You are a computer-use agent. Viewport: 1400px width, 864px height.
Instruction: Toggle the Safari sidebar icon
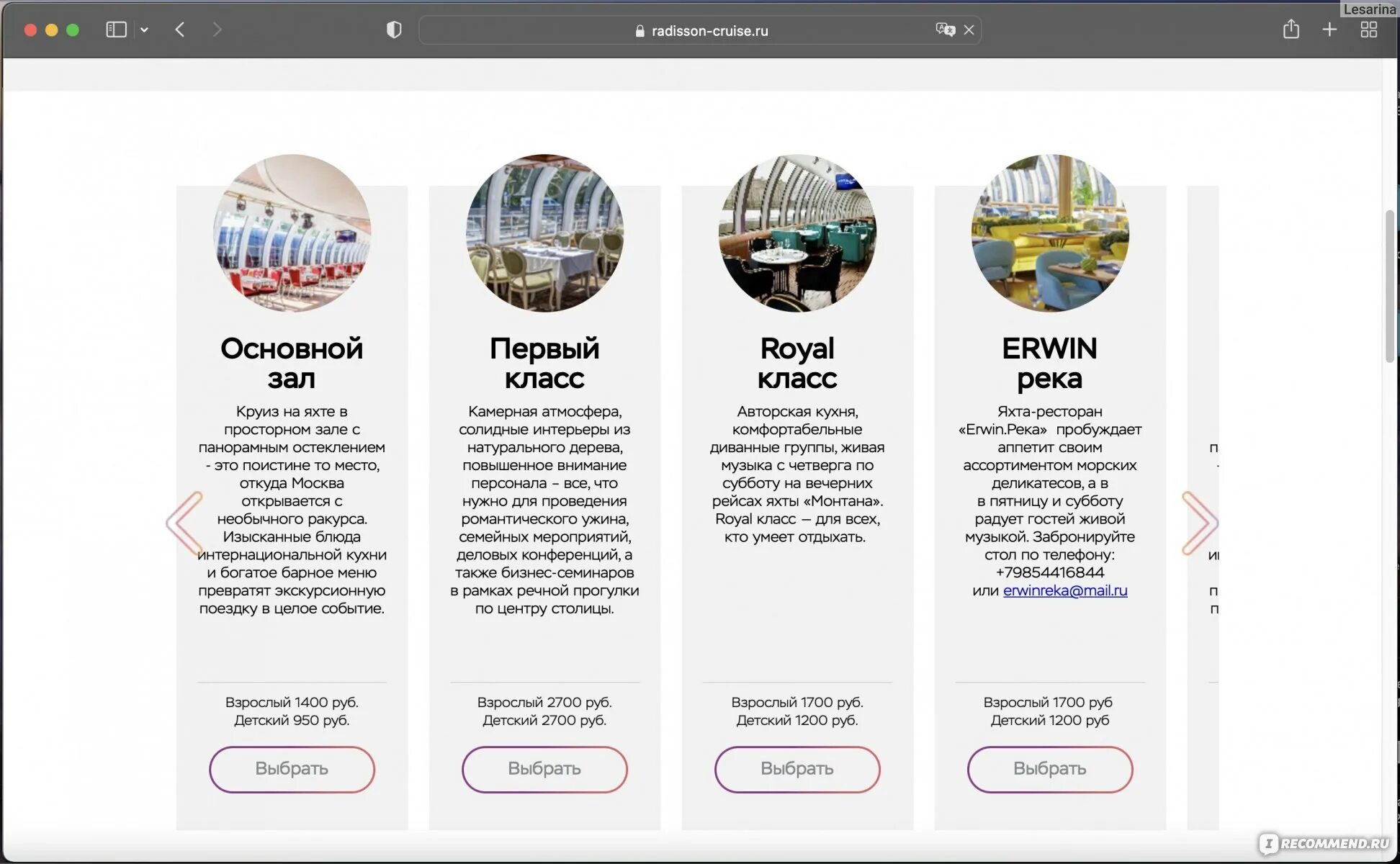116,30
